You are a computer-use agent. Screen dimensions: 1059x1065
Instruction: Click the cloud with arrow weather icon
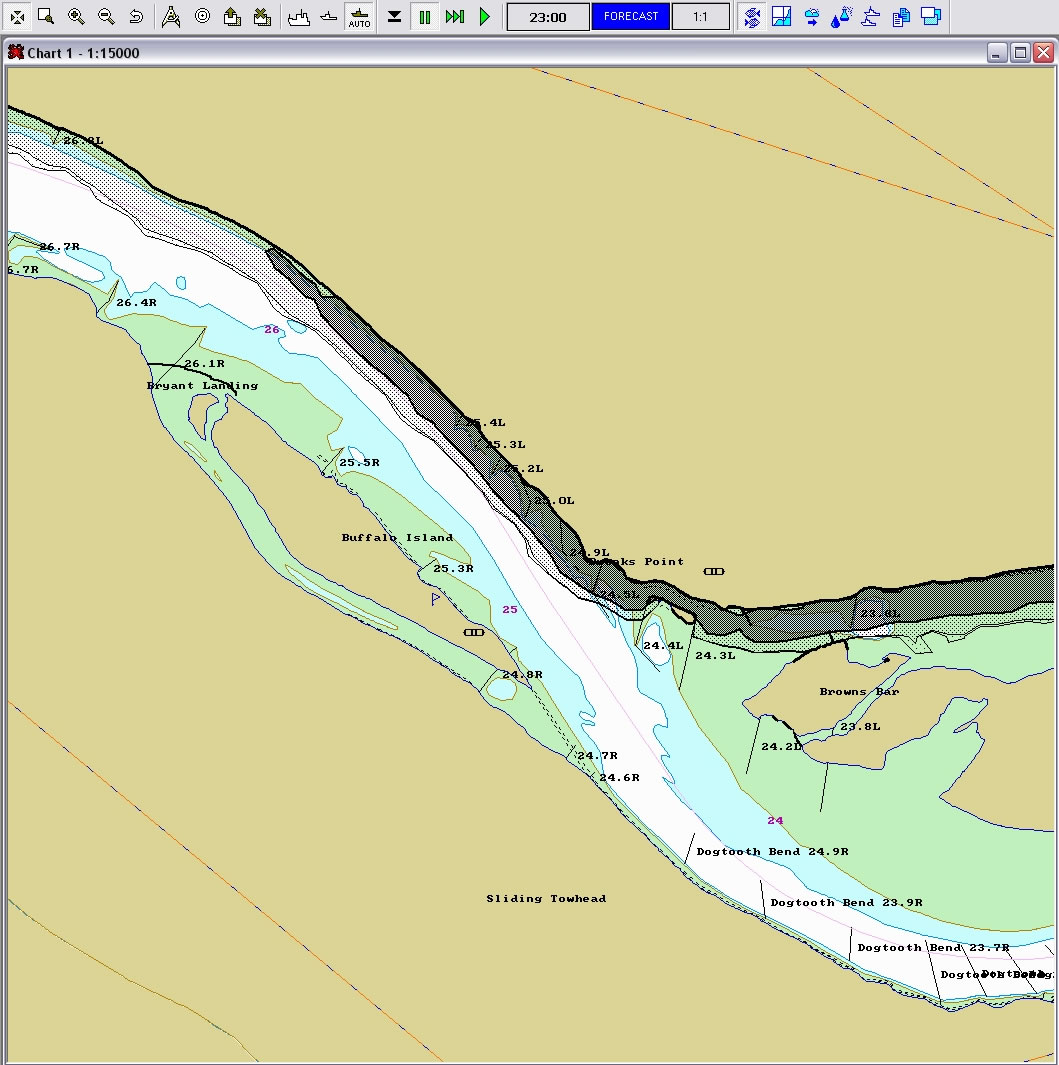pos(812,16)
